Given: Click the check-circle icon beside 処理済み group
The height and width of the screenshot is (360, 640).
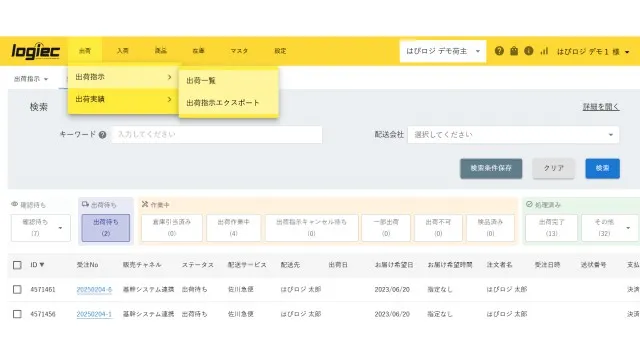Looking at the screenshot, I should point(529,204).
